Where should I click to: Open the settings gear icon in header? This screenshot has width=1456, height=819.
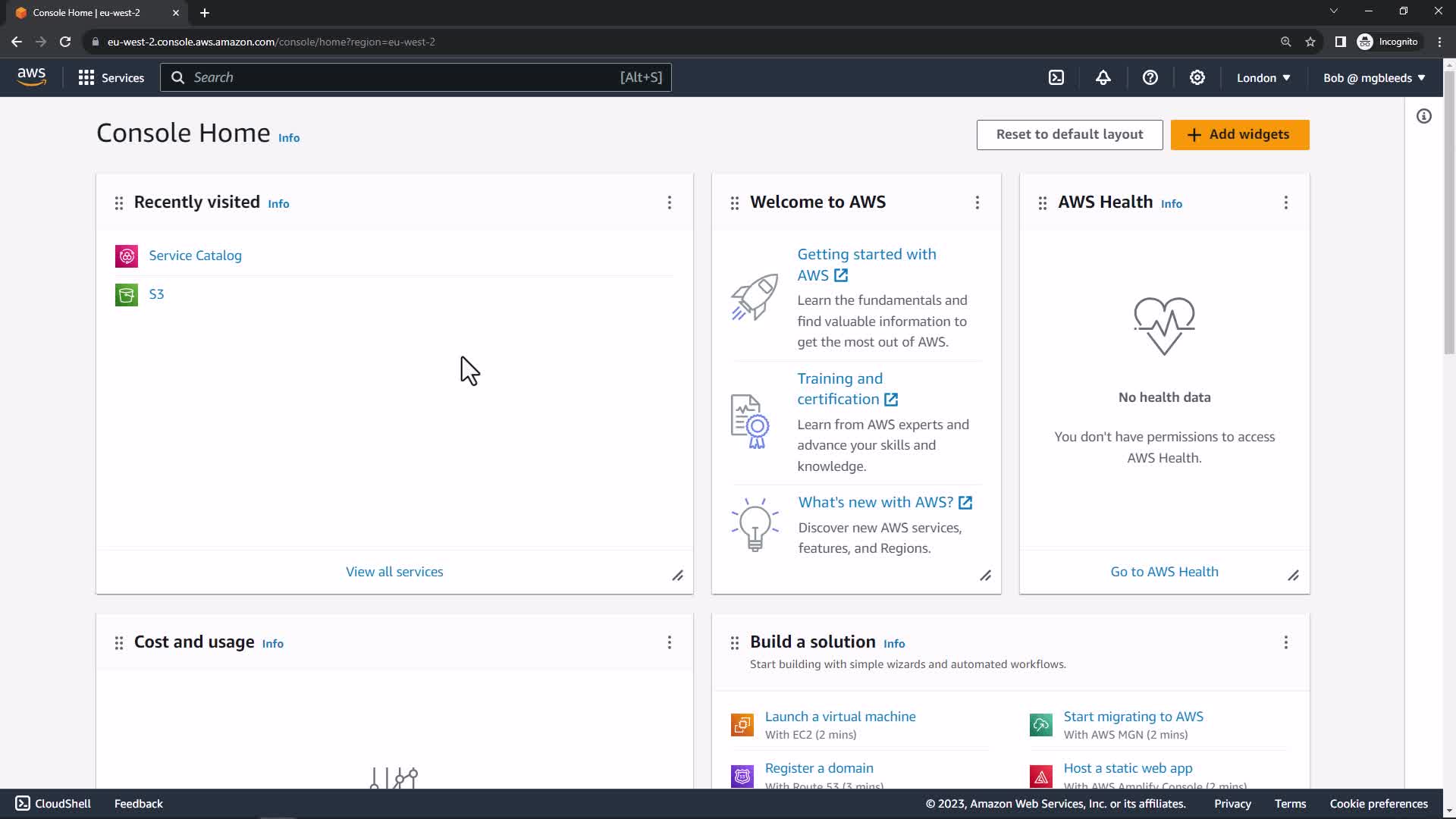click(1197, 77)
